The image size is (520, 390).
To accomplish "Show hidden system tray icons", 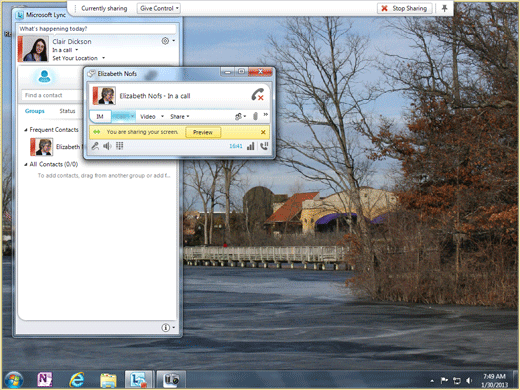I will click(432, 381).
